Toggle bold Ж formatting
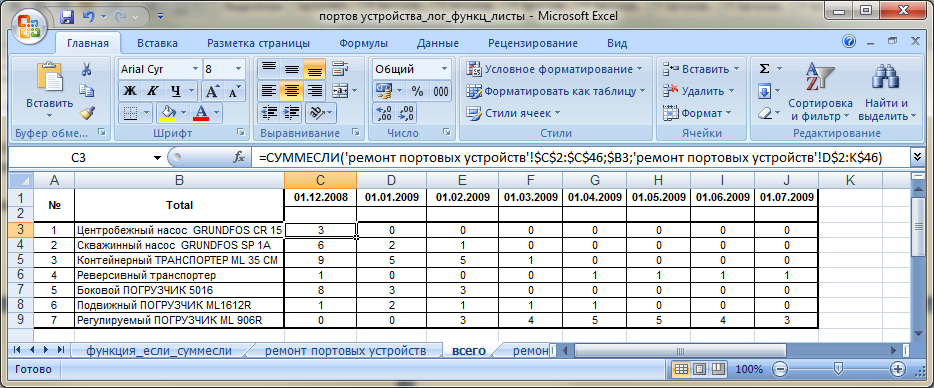This screenshot has width=934, height=388. [x=129, y=91]
